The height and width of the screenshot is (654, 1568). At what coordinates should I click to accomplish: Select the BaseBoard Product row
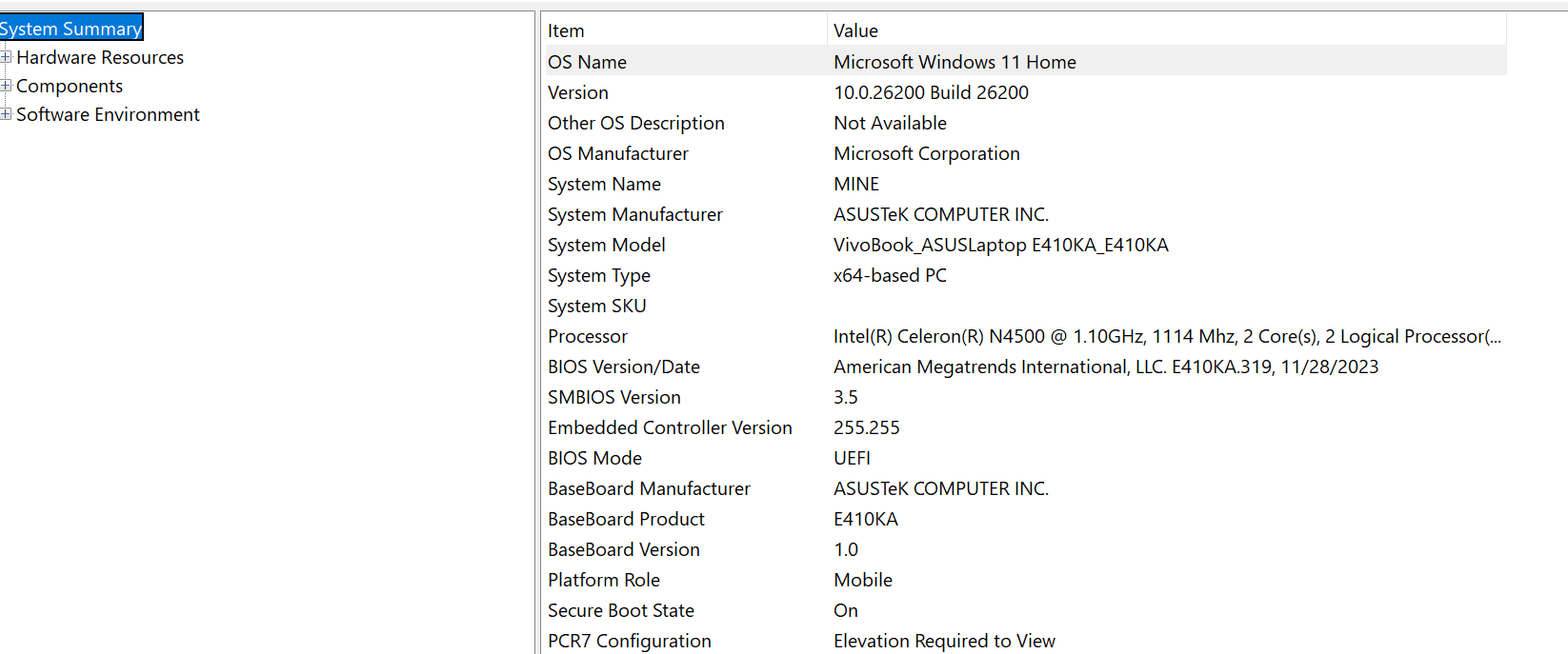coord(627,519)
